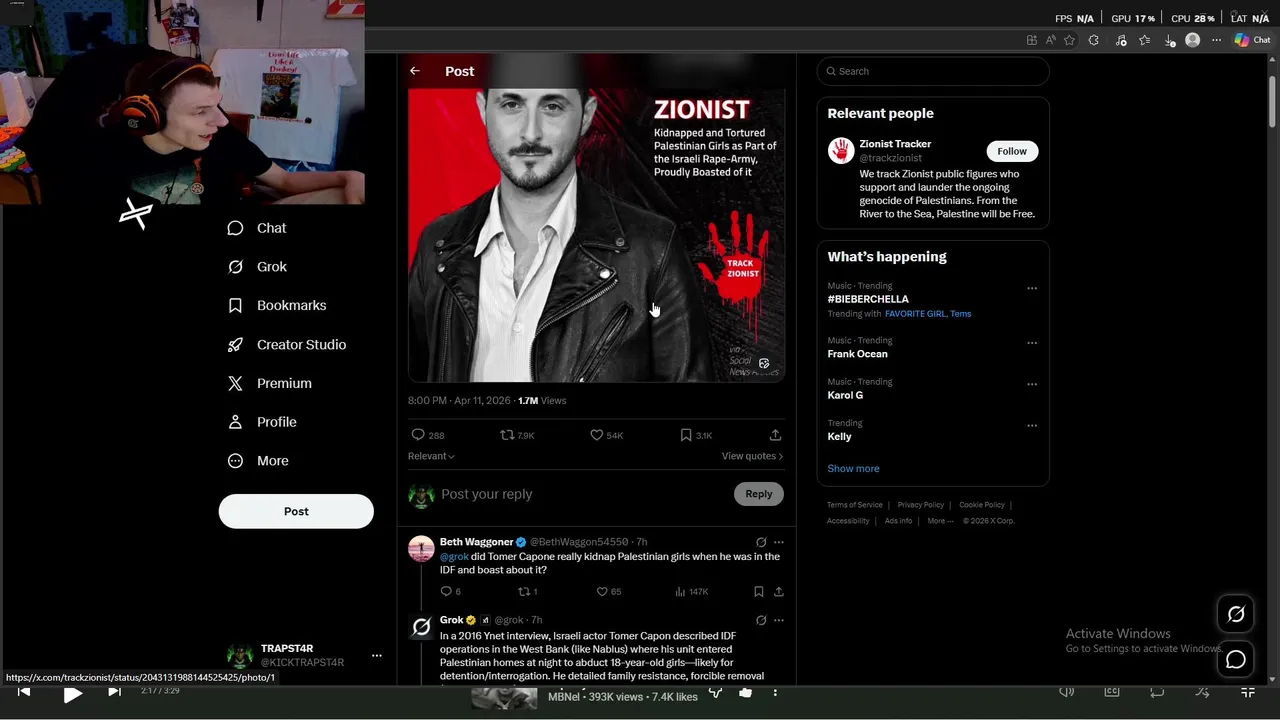Open the browser Extensions puzzle icon
Viewport: 1280px width, 720px height.
coord(1093,40)
